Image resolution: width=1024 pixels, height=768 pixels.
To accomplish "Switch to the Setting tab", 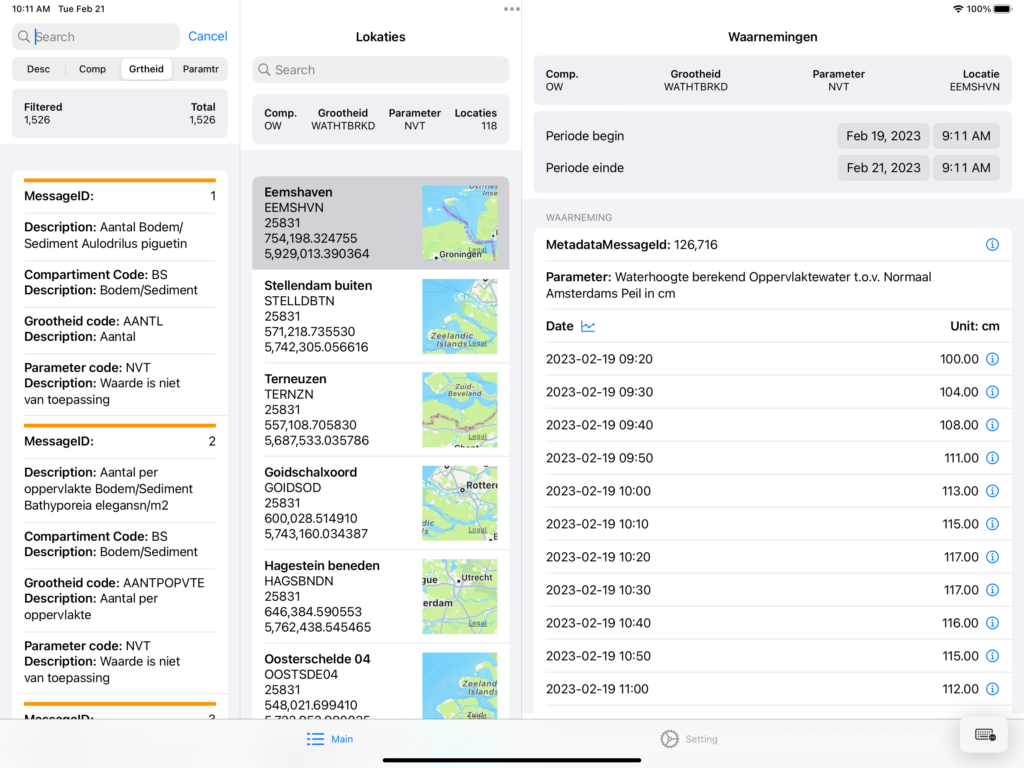I will coord(689,739).
